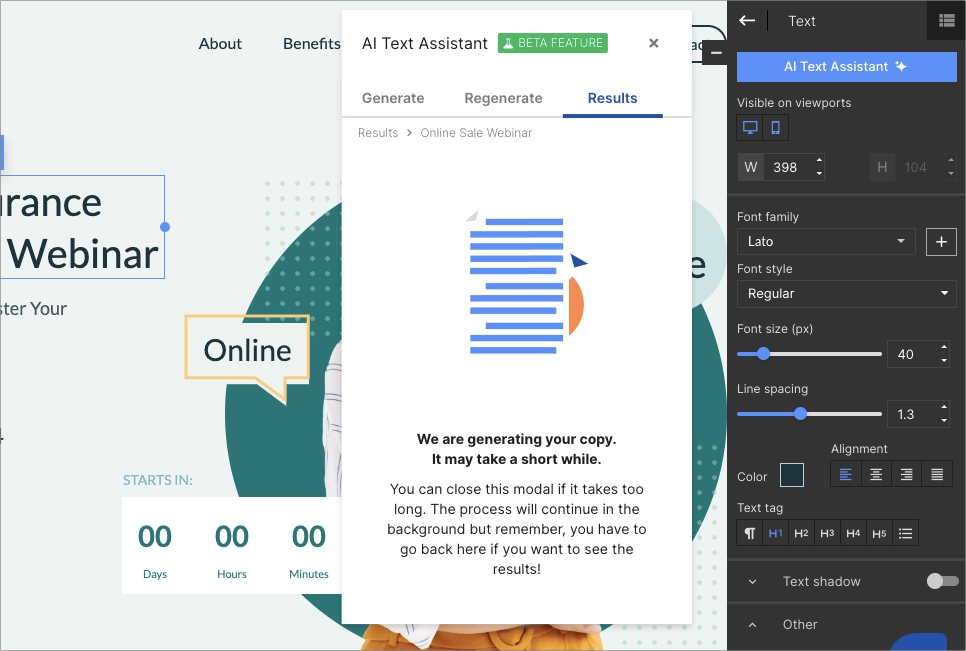Collapse the Other section
This screenshot has width=966, height=651.
(752, 624)
